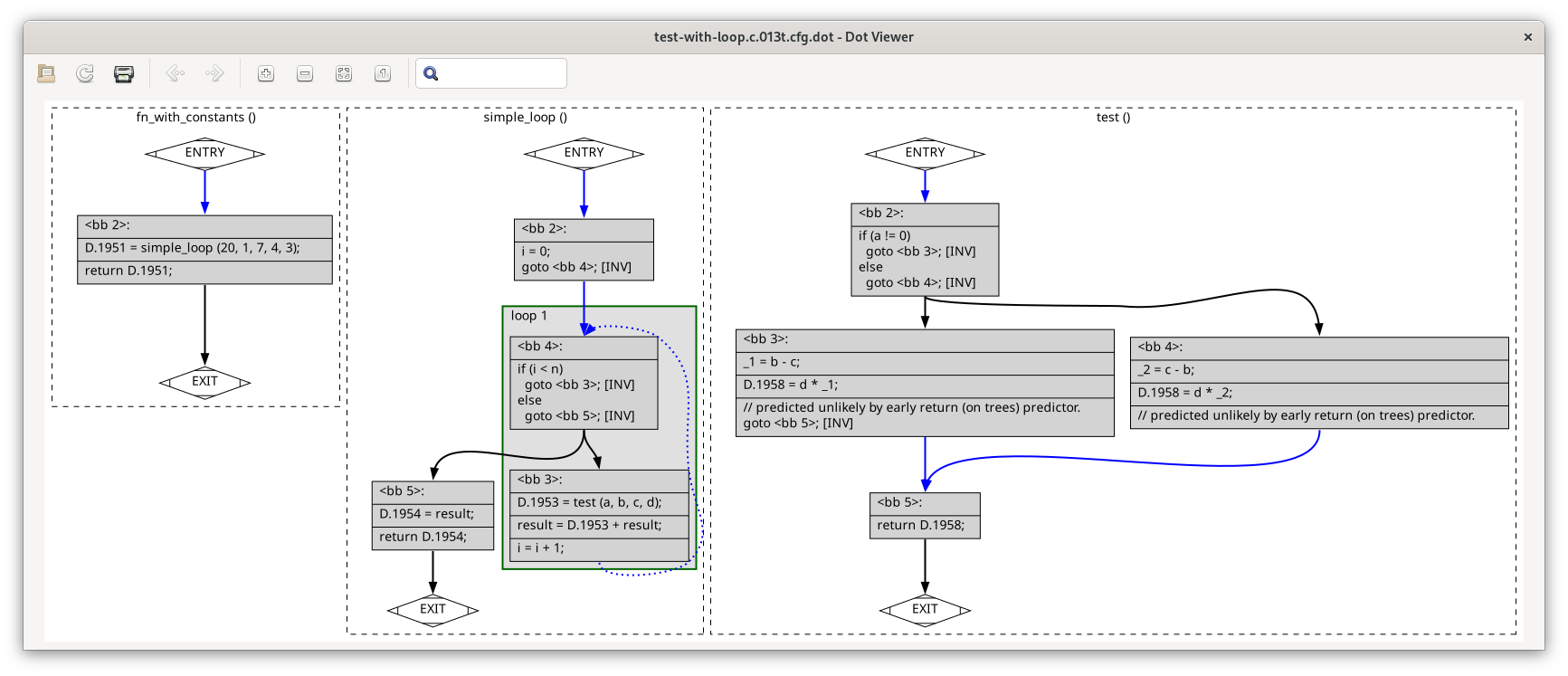
Task: Select the 'return D.1958;' block in test()
Action: pyautogui.click(x=925, y=525)
